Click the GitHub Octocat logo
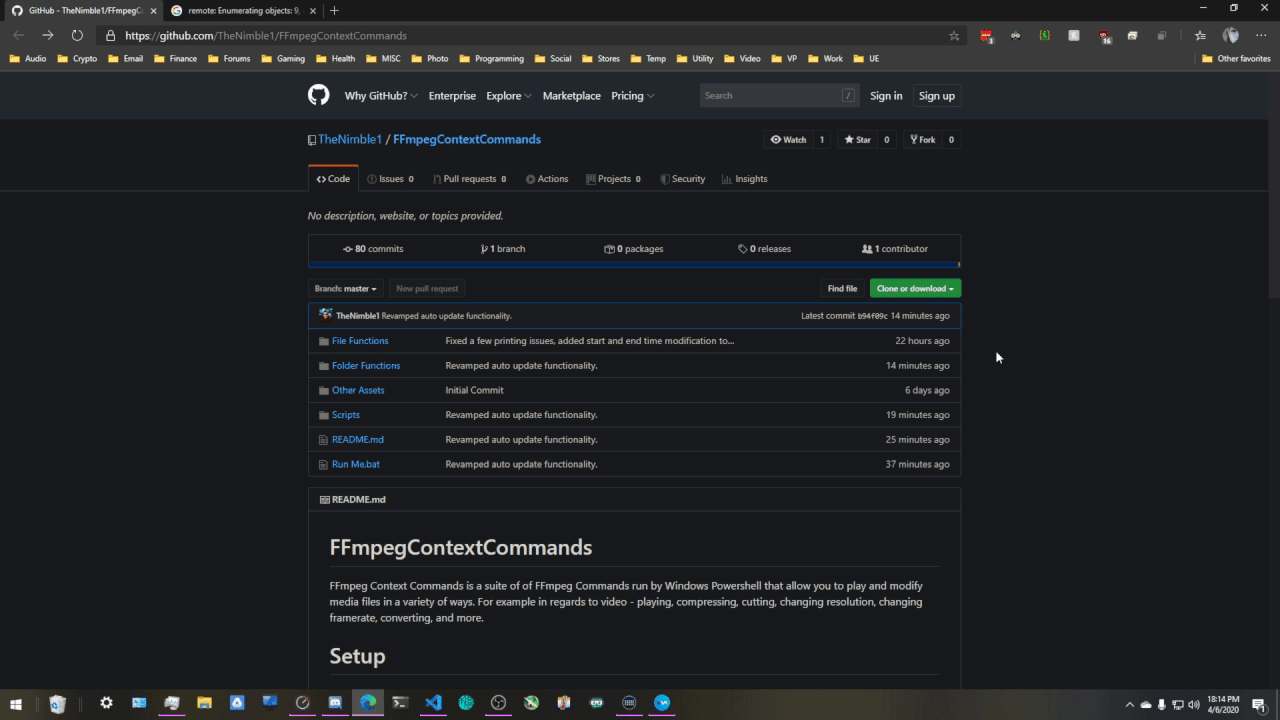This screenshot has width=1280, height=720. 318,95
